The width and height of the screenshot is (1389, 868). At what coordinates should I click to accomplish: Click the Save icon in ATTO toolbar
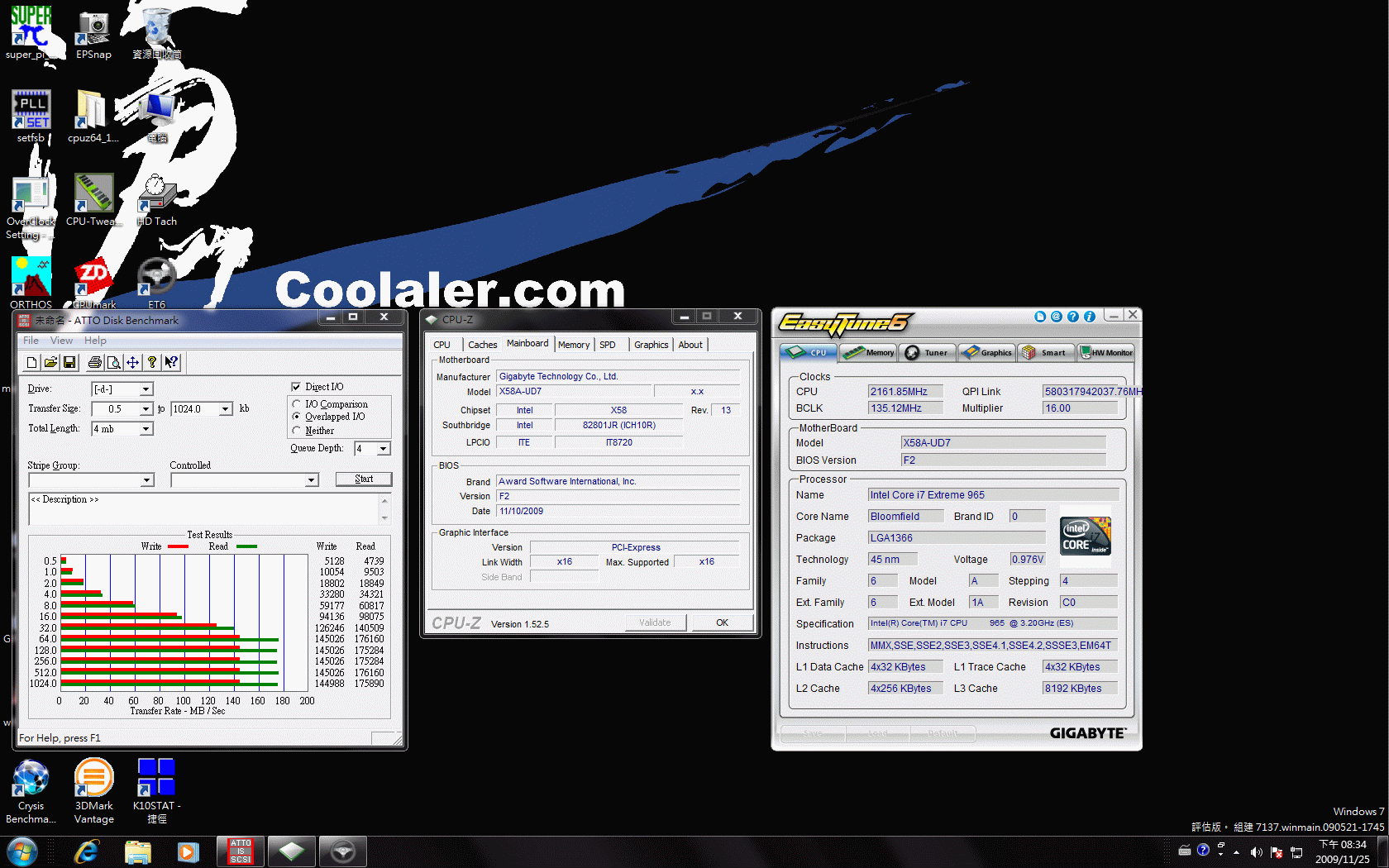(x=69, y=362)
